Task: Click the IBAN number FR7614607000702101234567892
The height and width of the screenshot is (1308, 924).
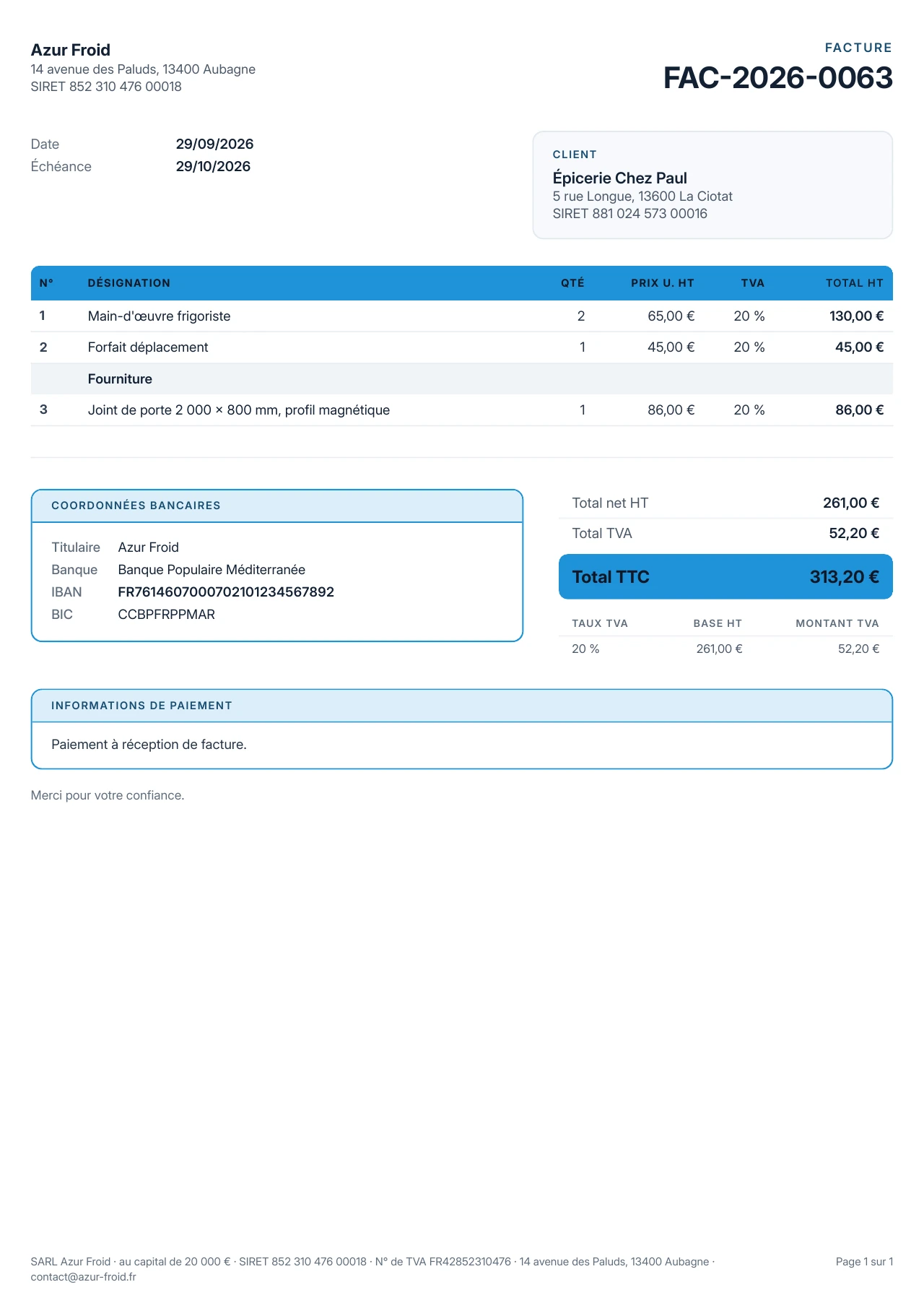Action: (226, 592)
